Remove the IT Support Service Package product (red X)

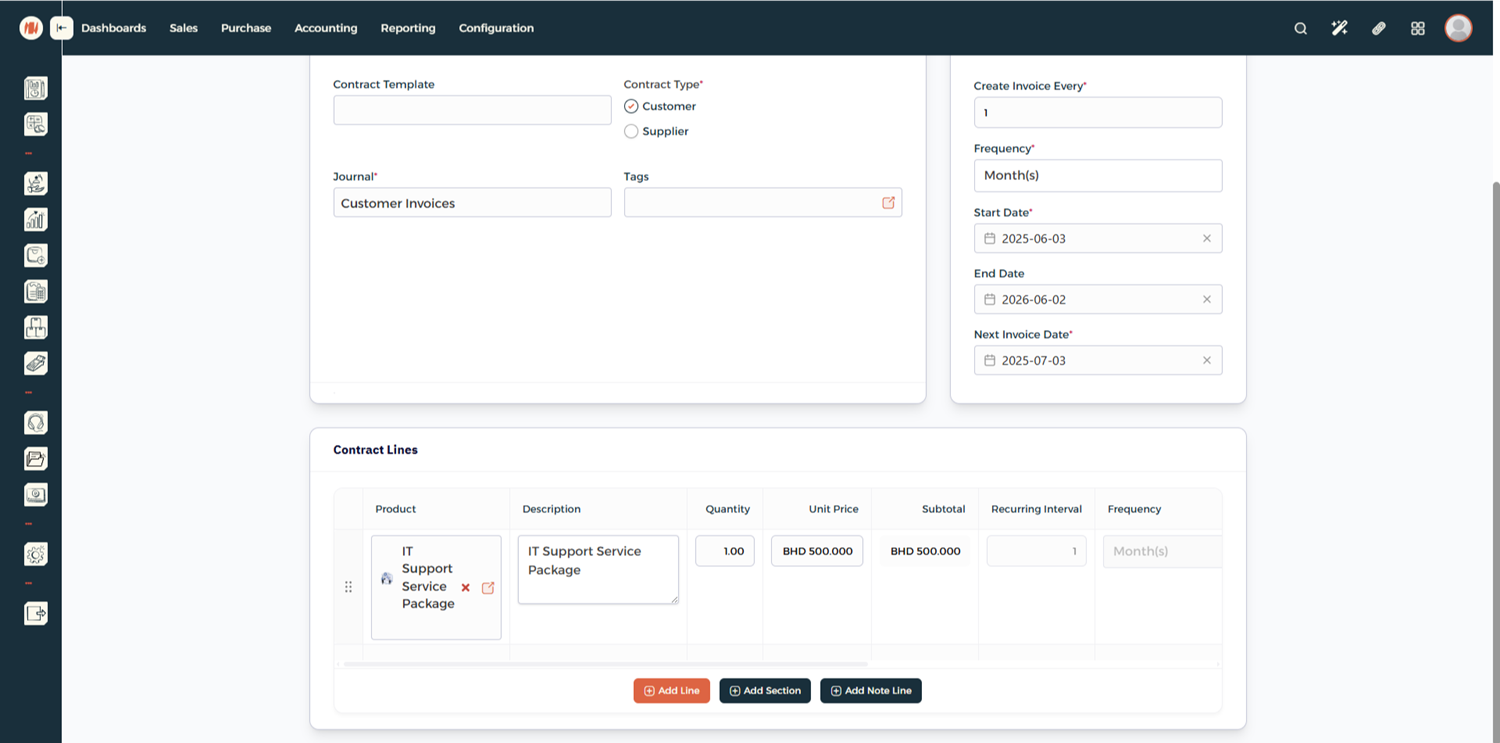pyautogui.click(x=465, y=588)
